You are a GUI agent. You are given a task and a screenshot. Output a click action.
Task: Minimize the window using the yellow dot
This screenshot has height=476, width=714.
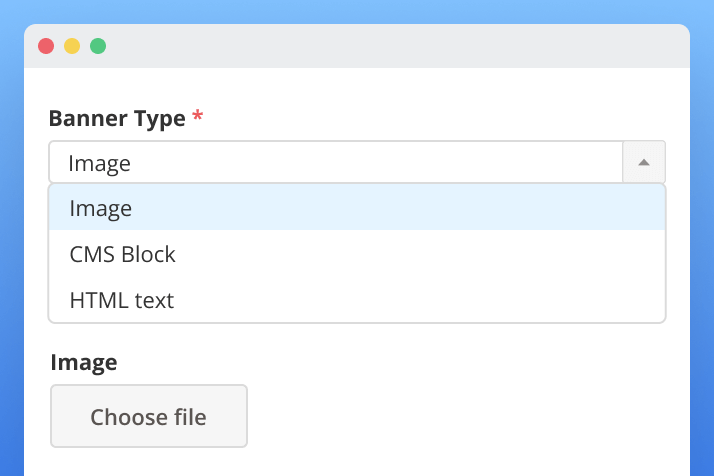point(72,46)
